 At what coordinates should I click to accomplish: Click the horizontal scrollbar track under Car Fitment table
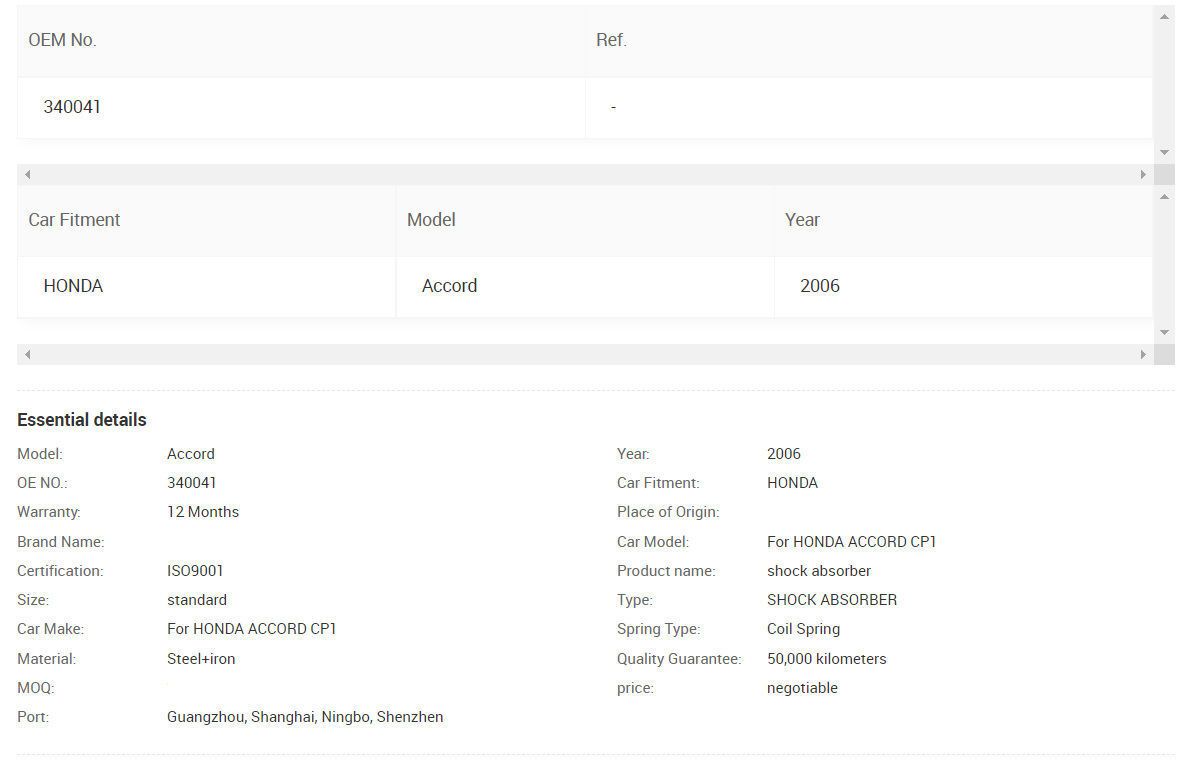pyautogui.click(x=585, y=354)
